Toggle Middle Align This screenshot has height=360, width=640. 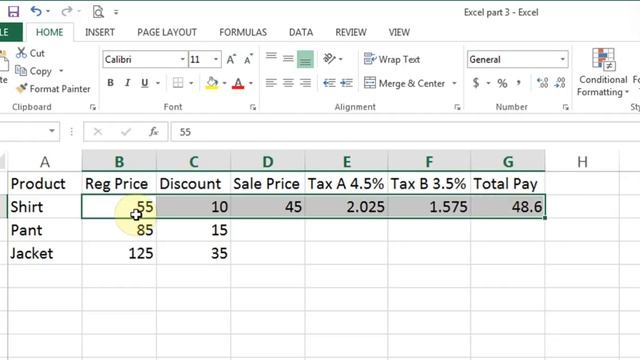(288, 59)
